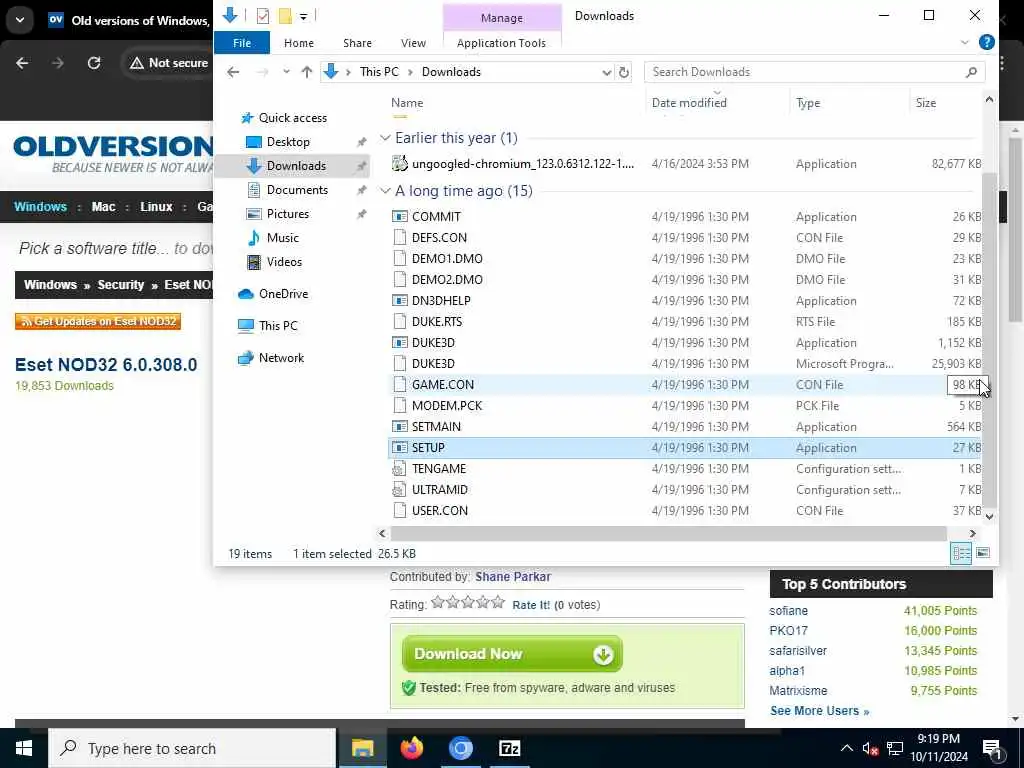Collapse the A long time ago group

point(385,191)
